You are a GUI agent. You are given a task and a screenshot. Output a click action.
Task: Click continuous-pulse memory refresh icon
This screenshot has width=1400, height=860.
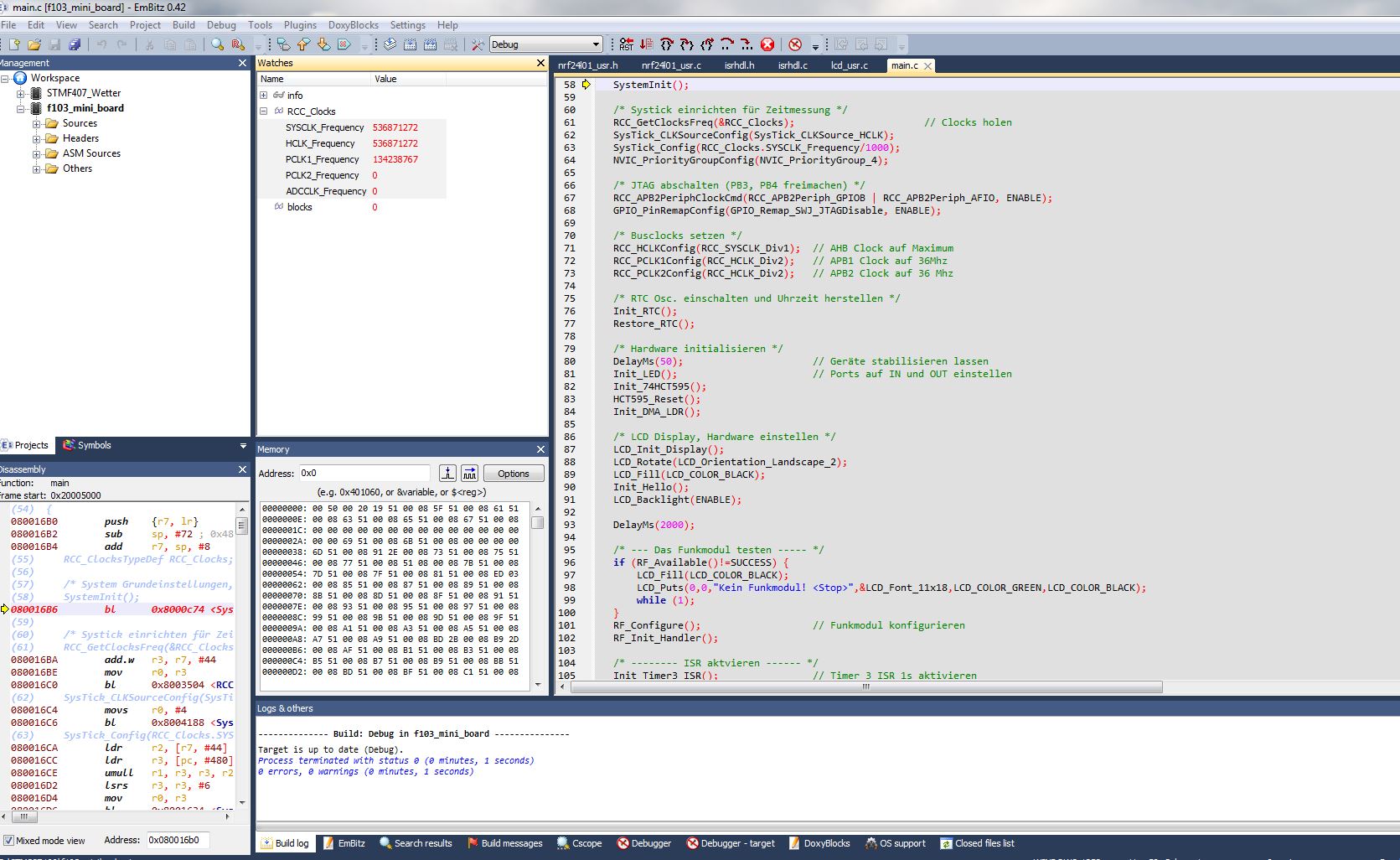click(x=469, y=474)
